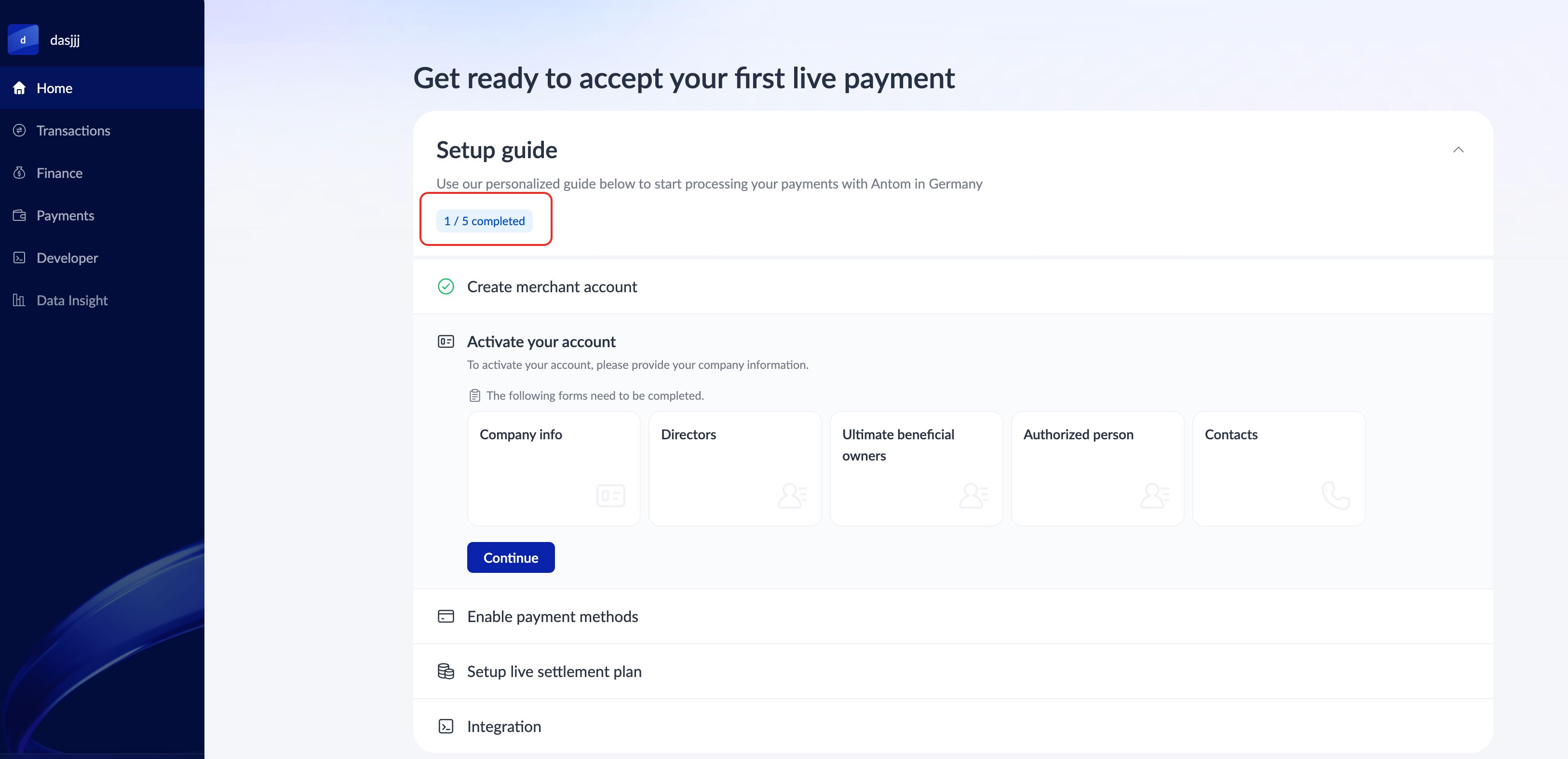
Task: Open the Company info form card
Action: click(x=554, y=468)
